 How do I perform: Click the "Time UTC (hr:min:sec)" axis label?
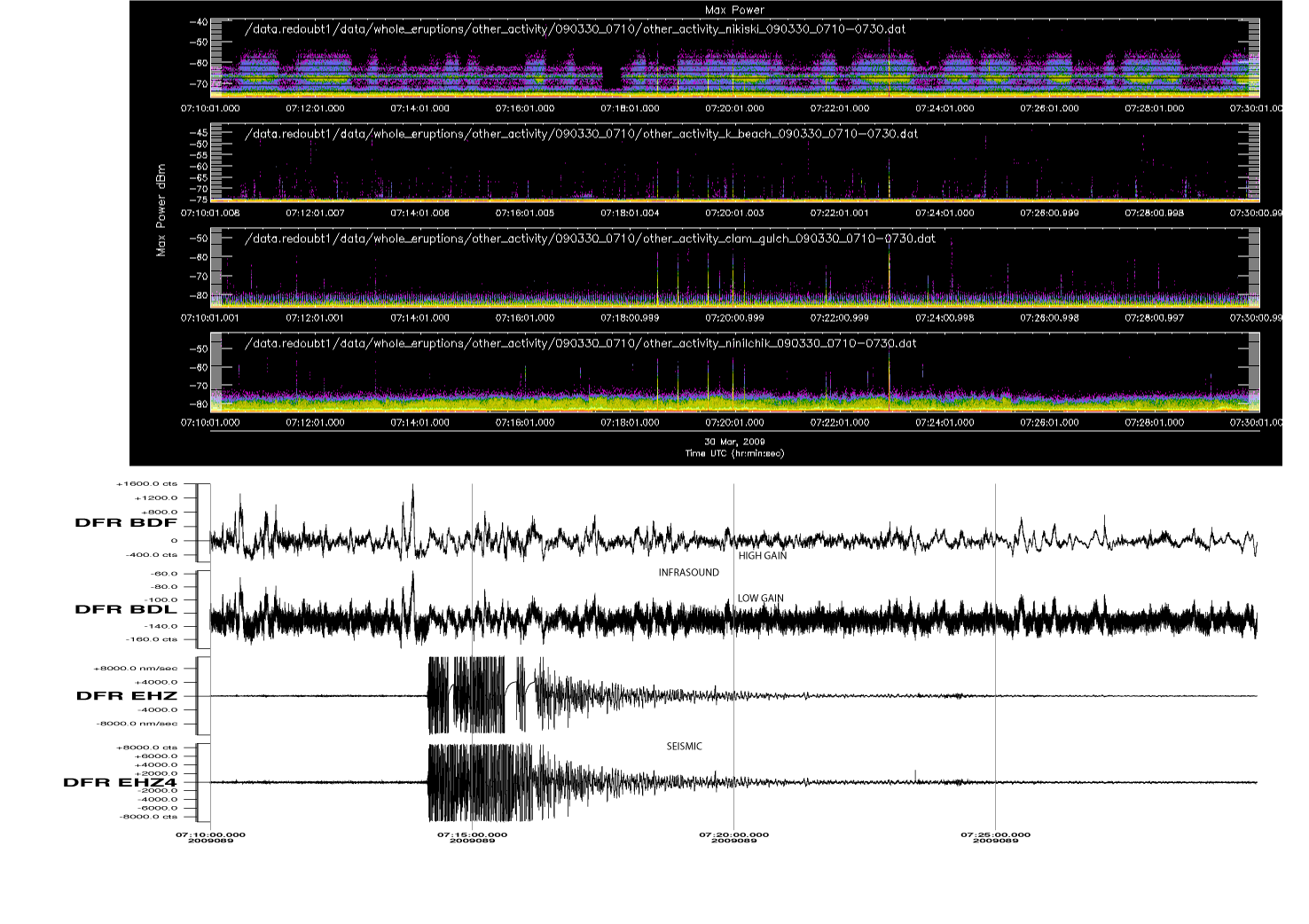tap(734, 453)
